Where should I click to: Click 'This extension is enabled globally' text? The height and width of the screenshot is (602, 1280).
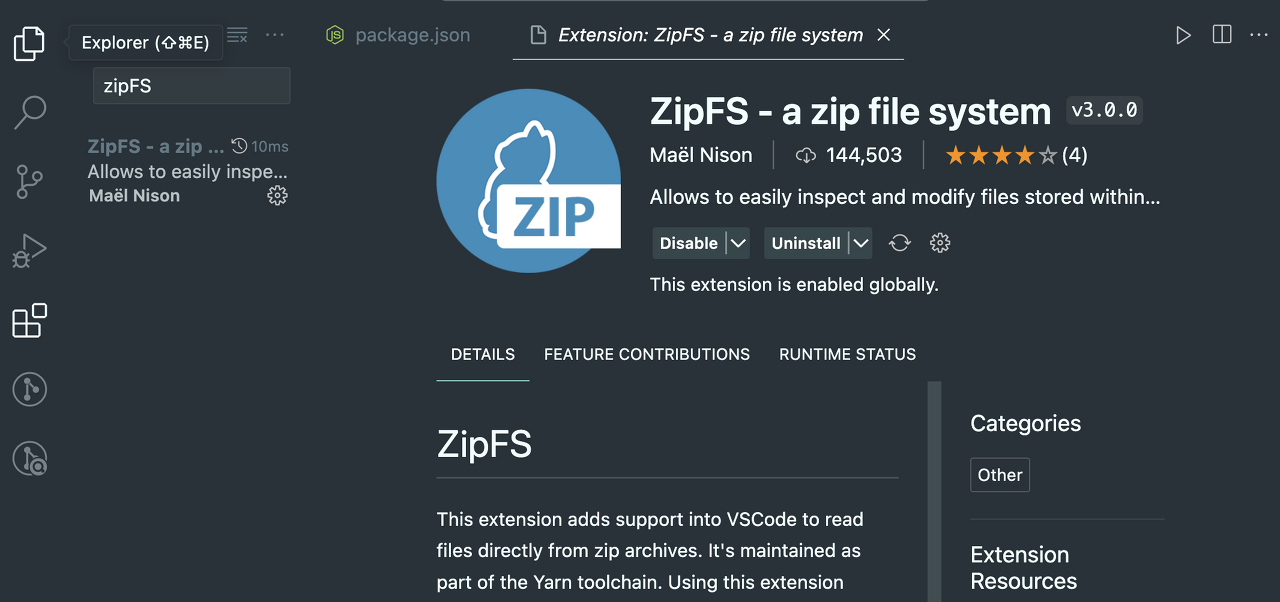pos(794,285)
